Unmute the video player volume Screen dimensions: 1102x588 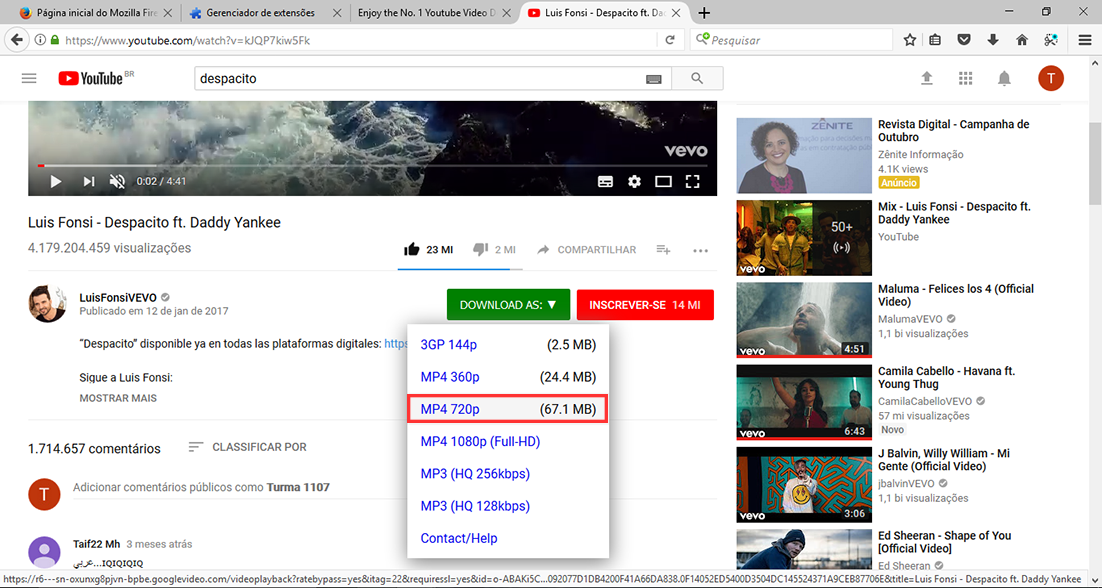point(117,182)
